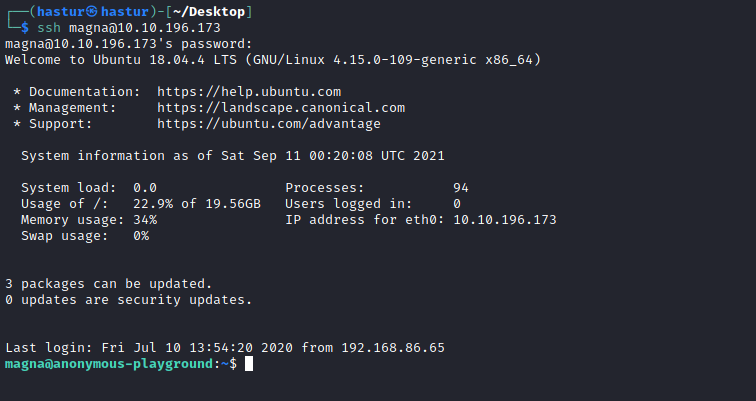Click the '3 packages can be updated' line
756x401 pixels.
pos(108,284)
